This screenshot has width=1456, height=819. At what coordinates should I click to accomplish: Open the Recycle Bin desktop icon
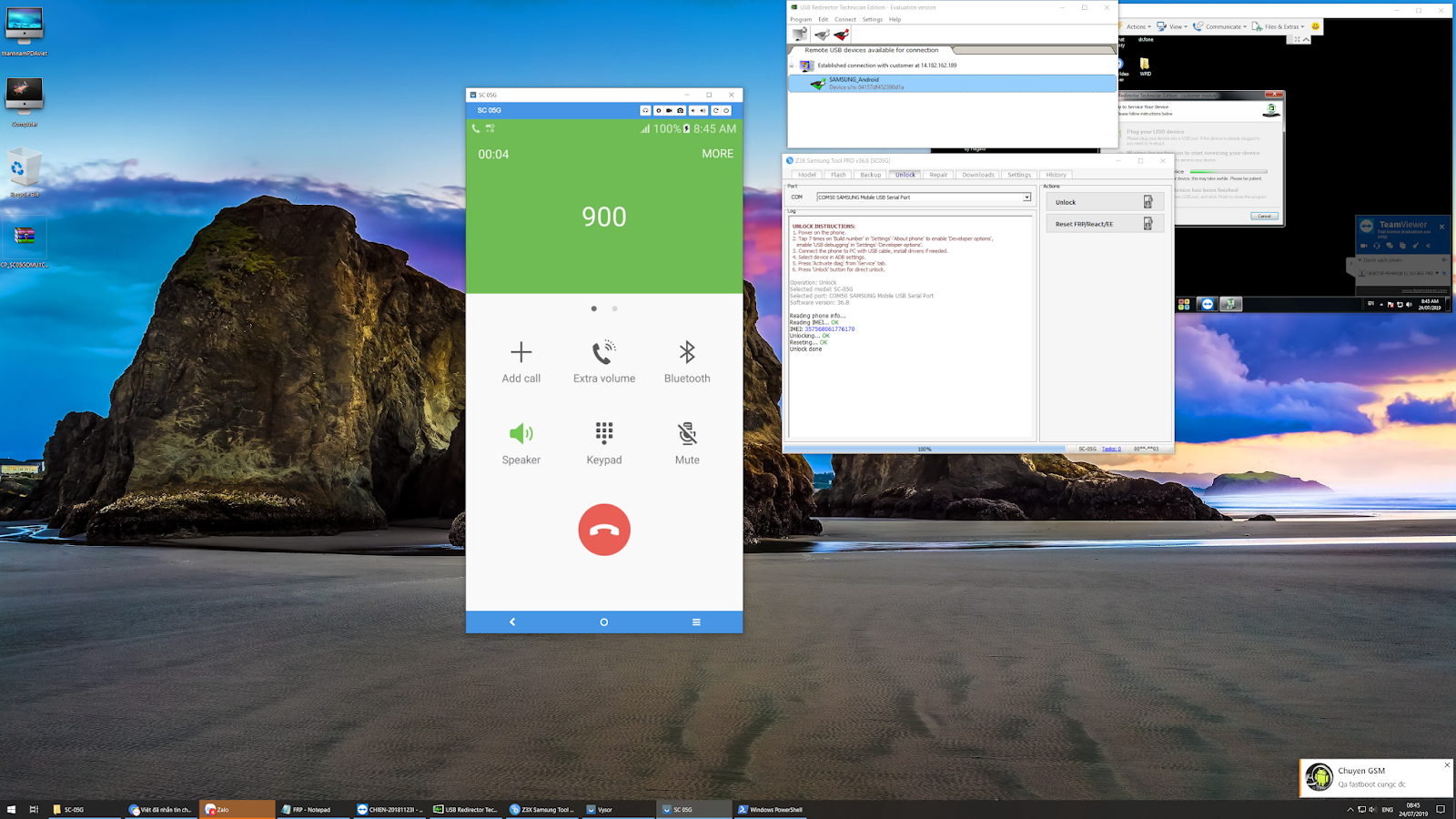tap(24, 173)
